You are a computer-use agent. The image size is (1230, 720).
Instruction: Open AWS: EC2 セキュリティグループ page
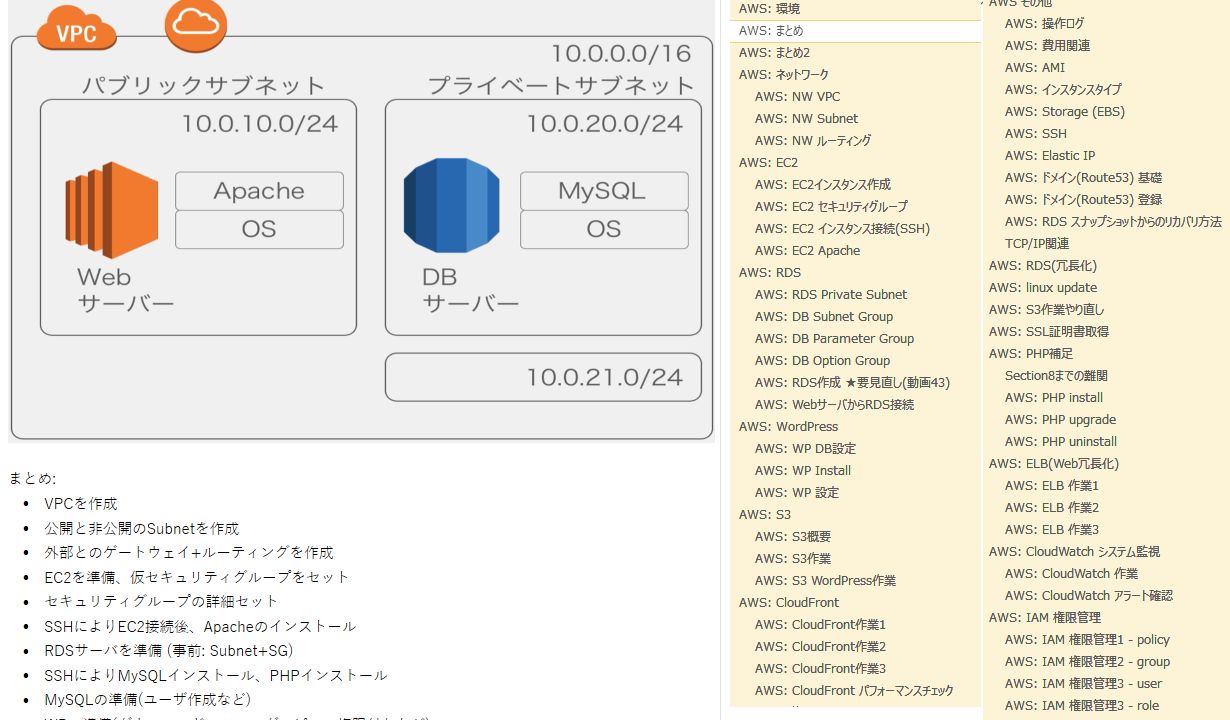click(831, 207)
